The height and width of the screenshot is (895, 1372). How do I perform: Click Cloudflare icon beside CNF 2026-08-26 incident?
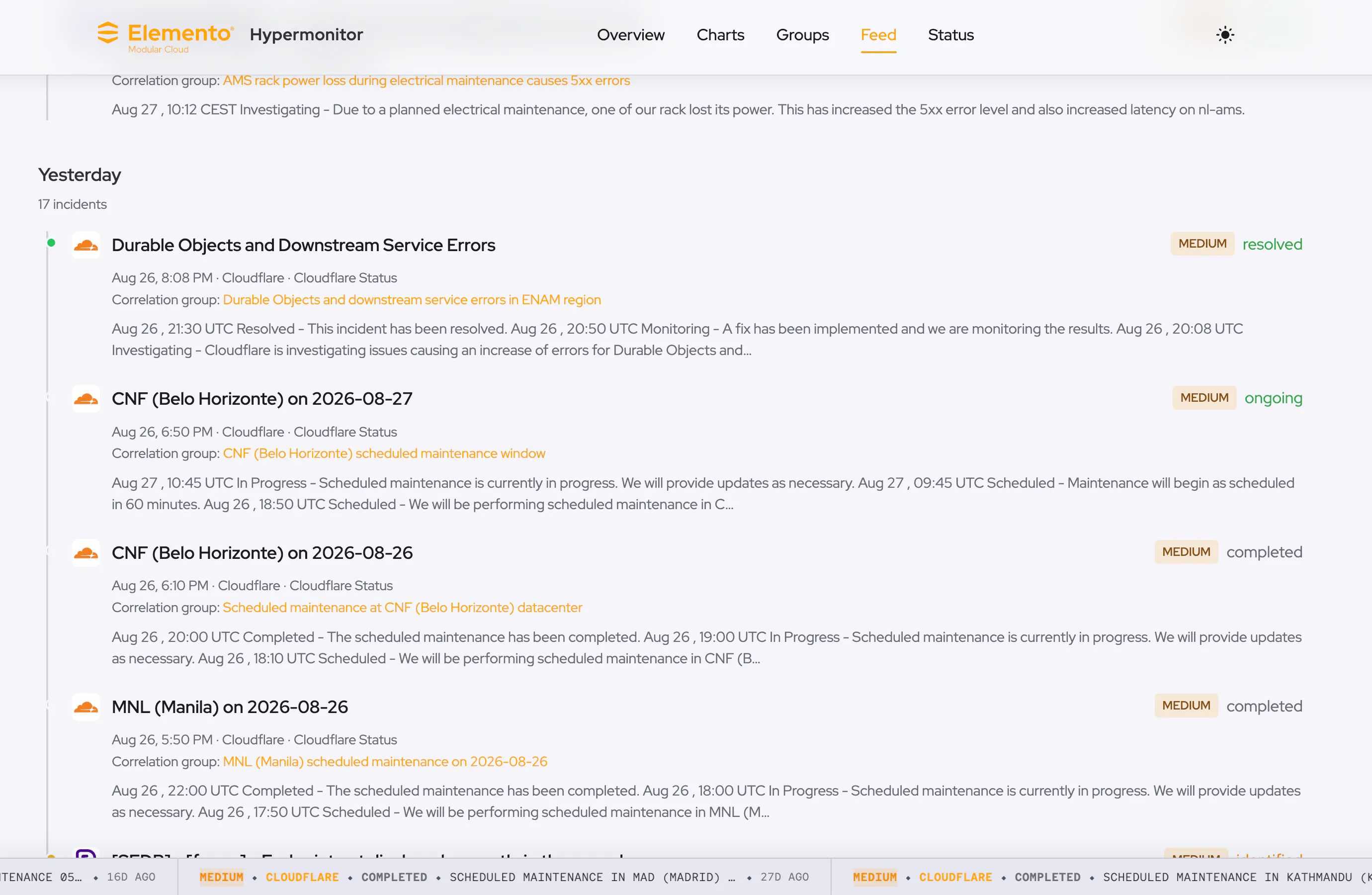(86, 552)
